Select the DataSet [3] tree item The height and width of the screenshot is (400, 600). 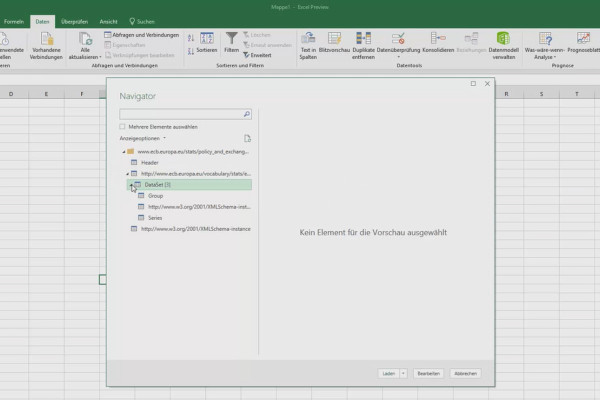coord(189,185)
